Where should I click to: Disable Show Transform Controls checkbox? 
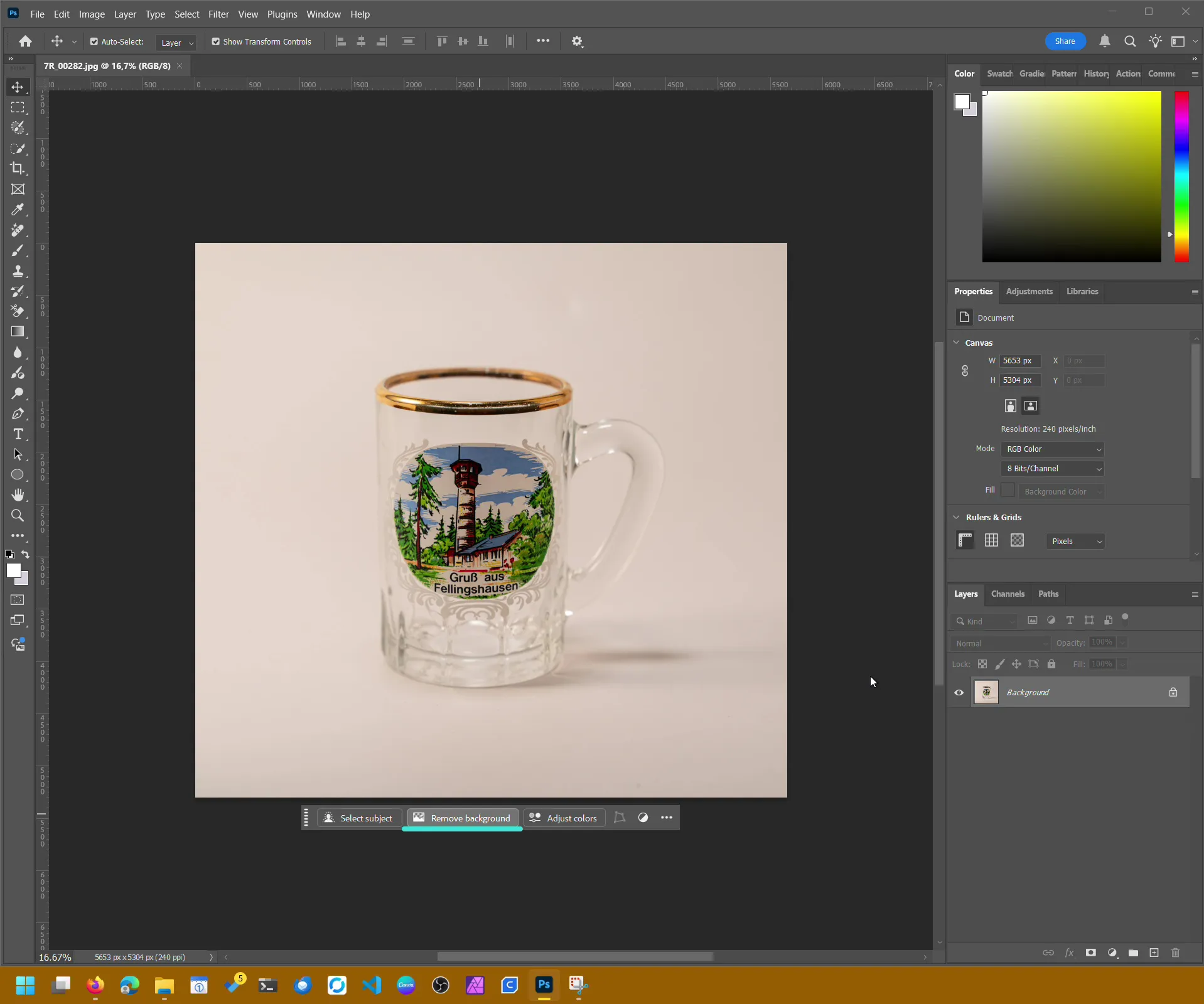[216, 41]
